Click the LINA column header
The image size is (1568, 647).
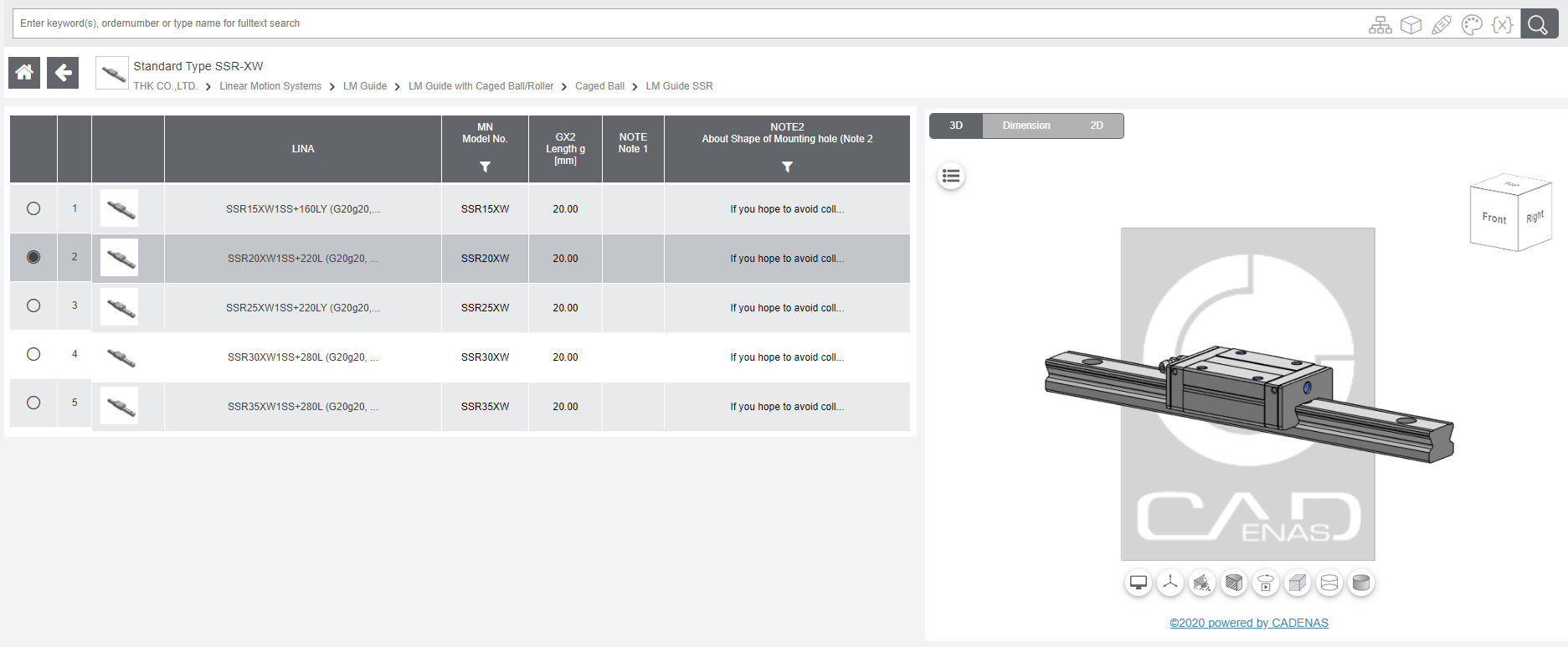pyautogui.click(x=303, y=149)
